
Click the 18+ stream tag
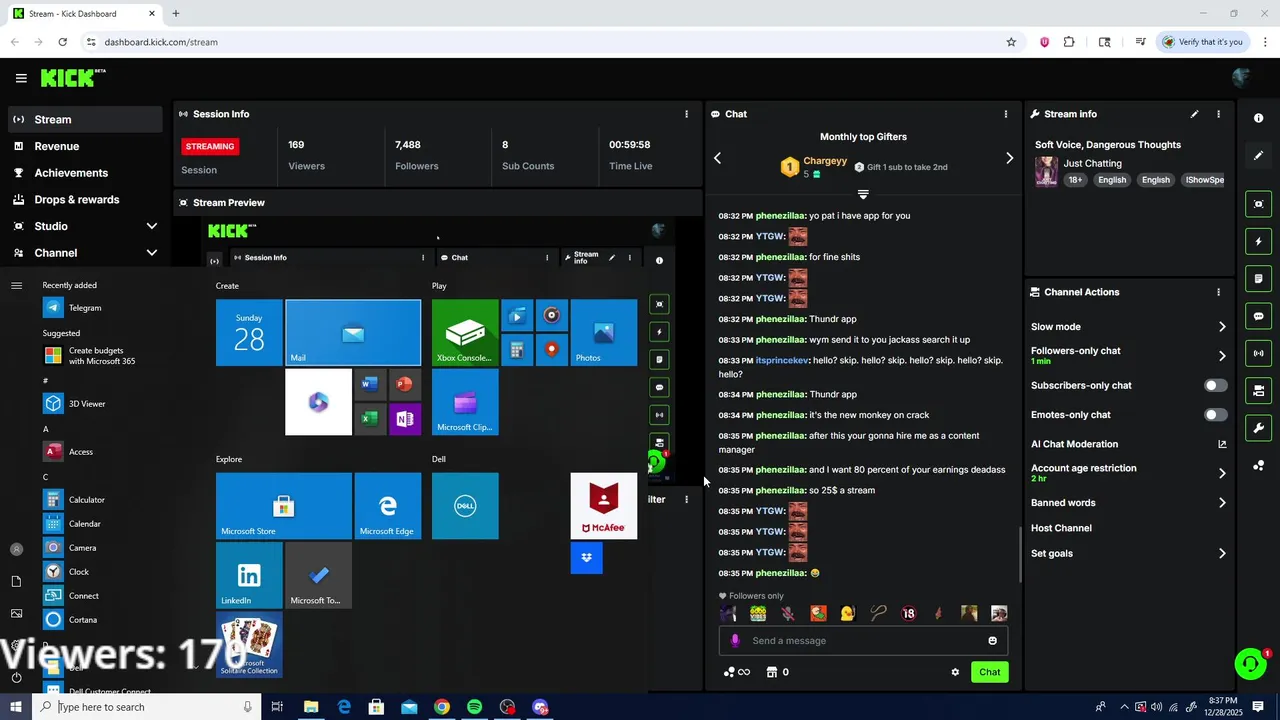(x=1075, y=180)
